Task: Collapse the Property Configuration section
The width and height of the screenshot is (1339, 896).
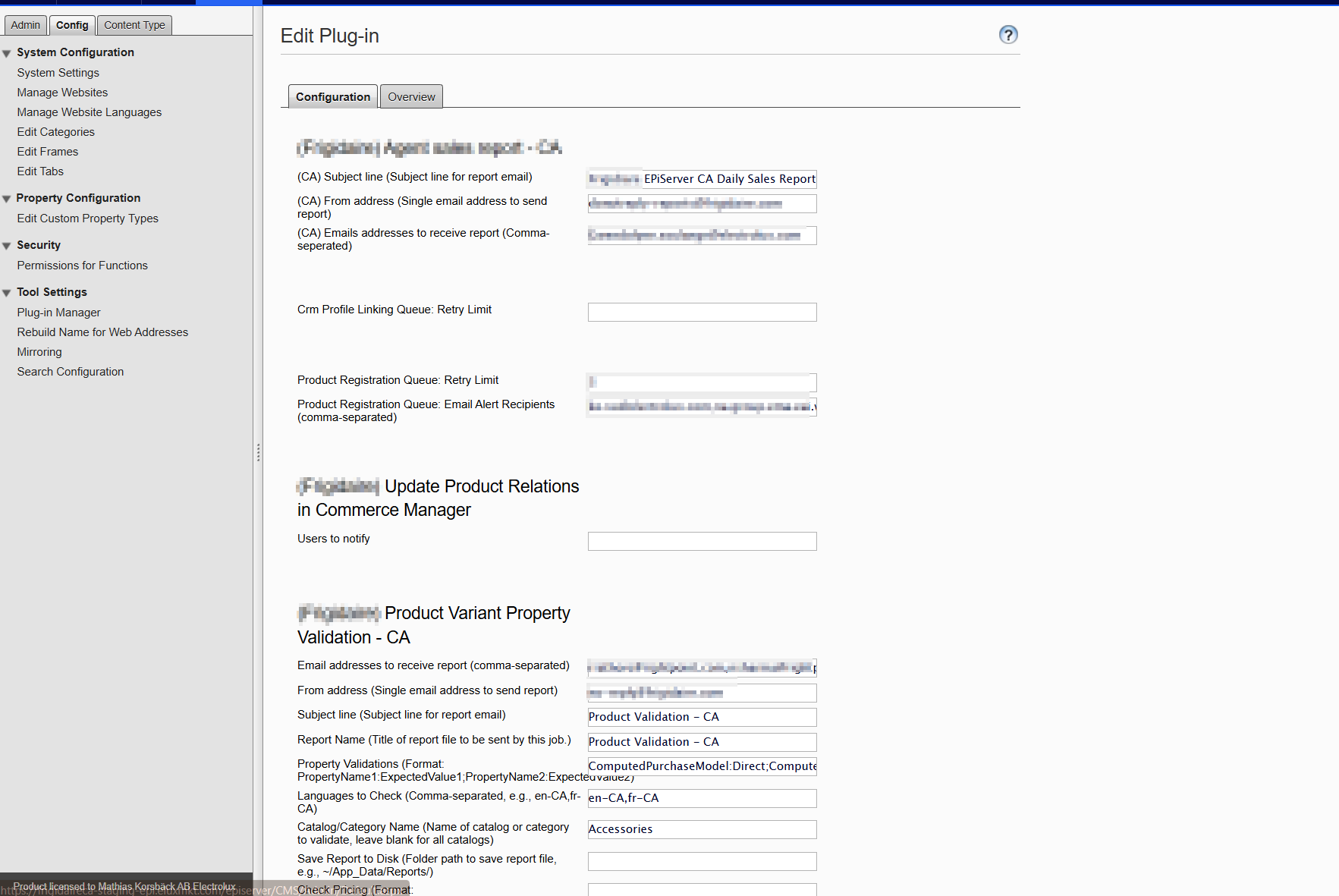Action: pos(7,198)
